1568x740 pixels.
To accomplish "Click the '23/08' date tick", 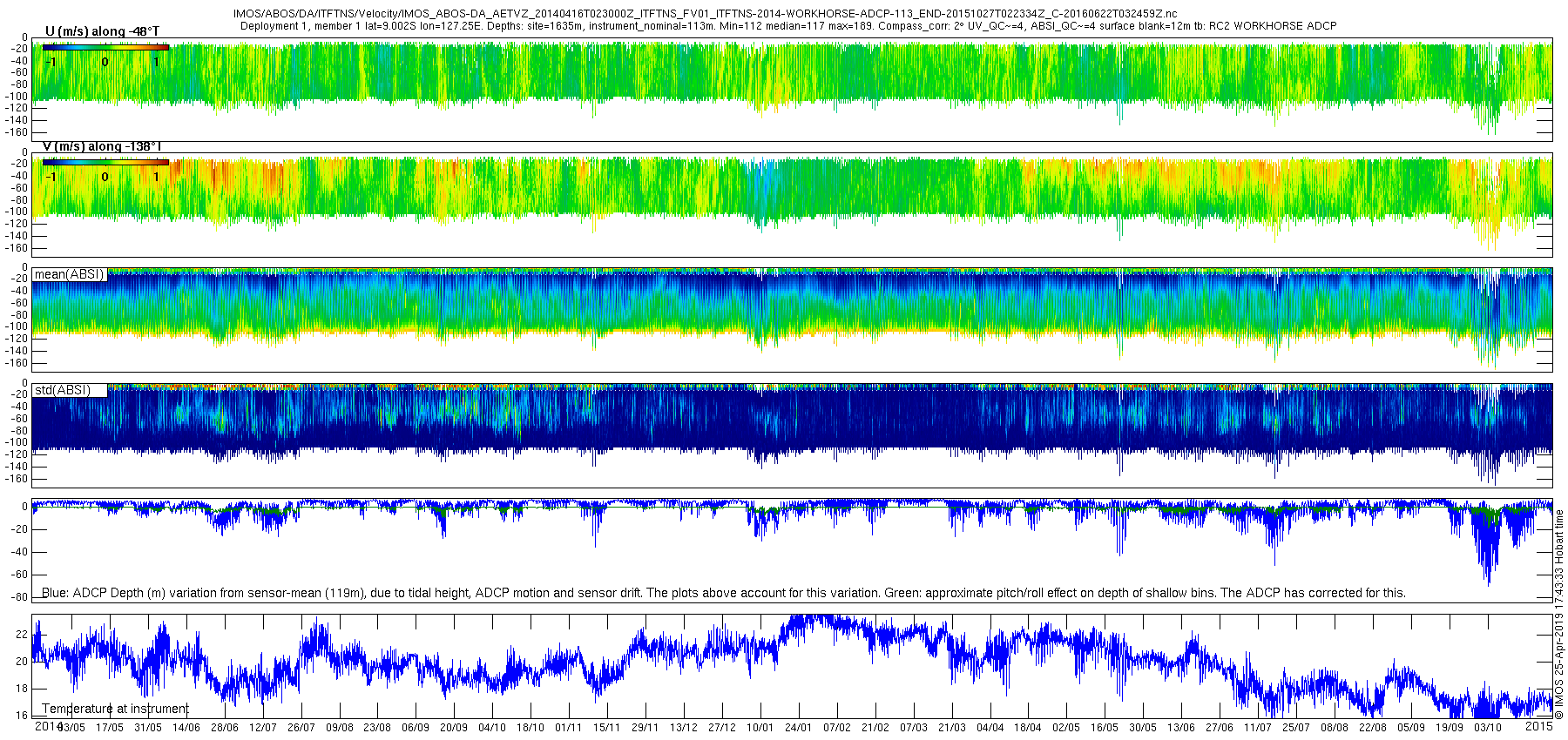I will (x=376, y=728).
